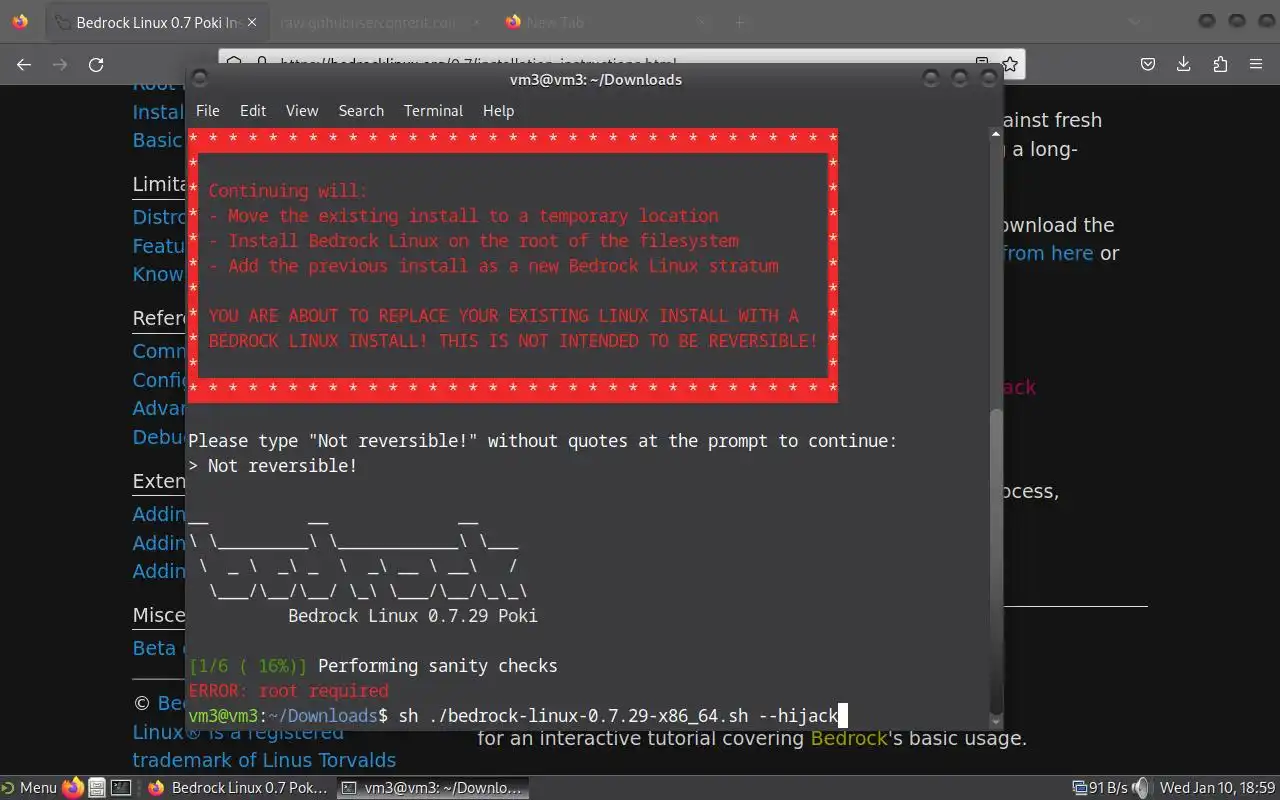The height and width of the screenshot is (800, 1280).
Task: Click the 'Bedrock Linux 0.7.29 Poki' banner text
Action: (413, 616)
